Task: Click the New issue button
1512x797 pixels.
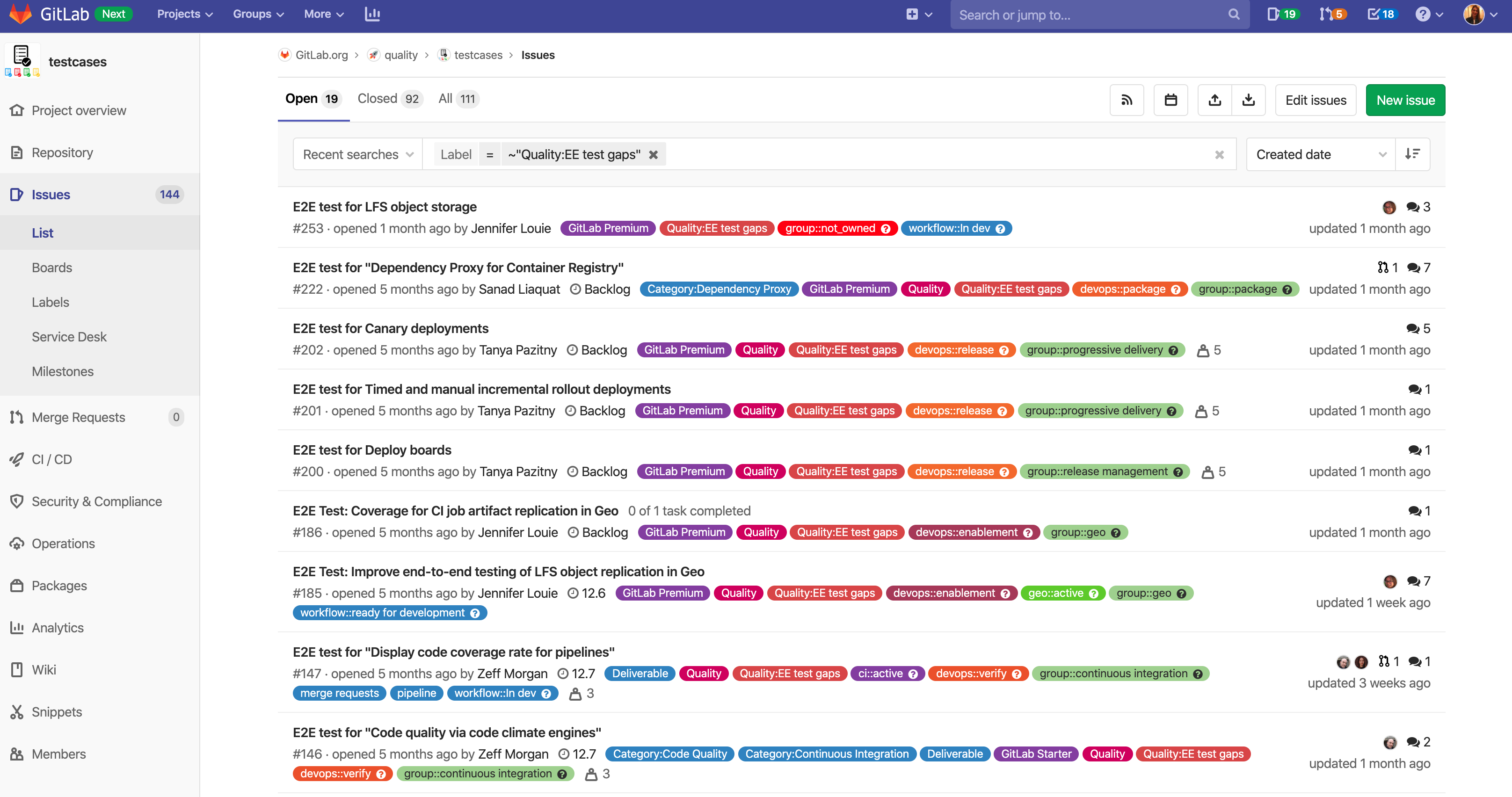Action: 1405,101
